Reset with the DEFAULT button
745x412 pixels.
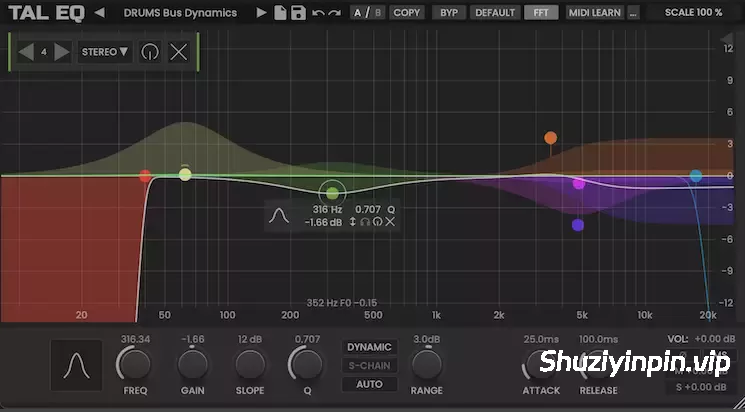coord(495,13)
